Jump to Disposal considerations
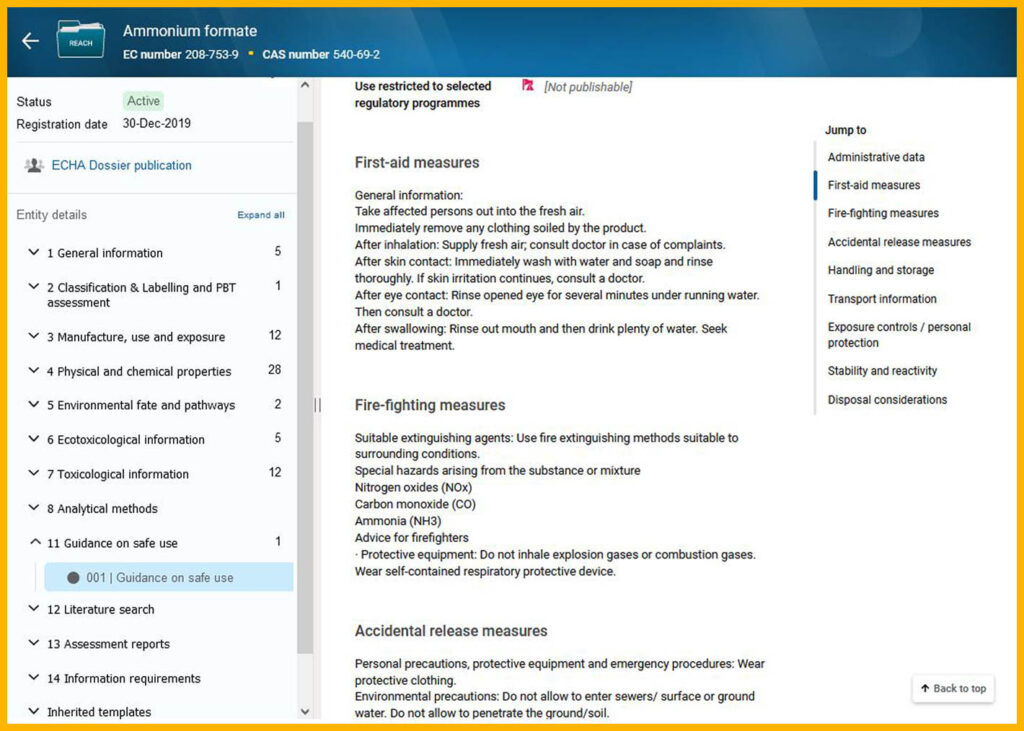The height and width of the screenshot is (731, 1024). (x=887, y=399)
